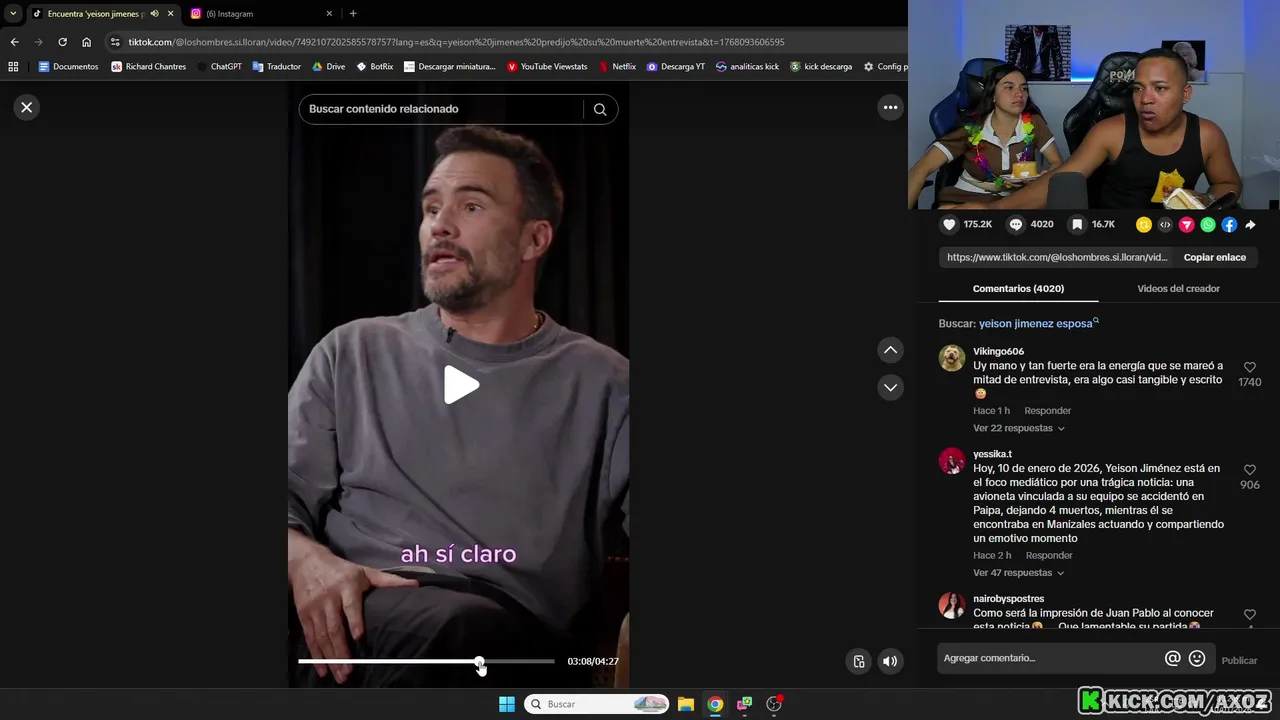Go to next video with down arrow
The height and width of the screenshot is (720, 1280).
pos(890,387)
